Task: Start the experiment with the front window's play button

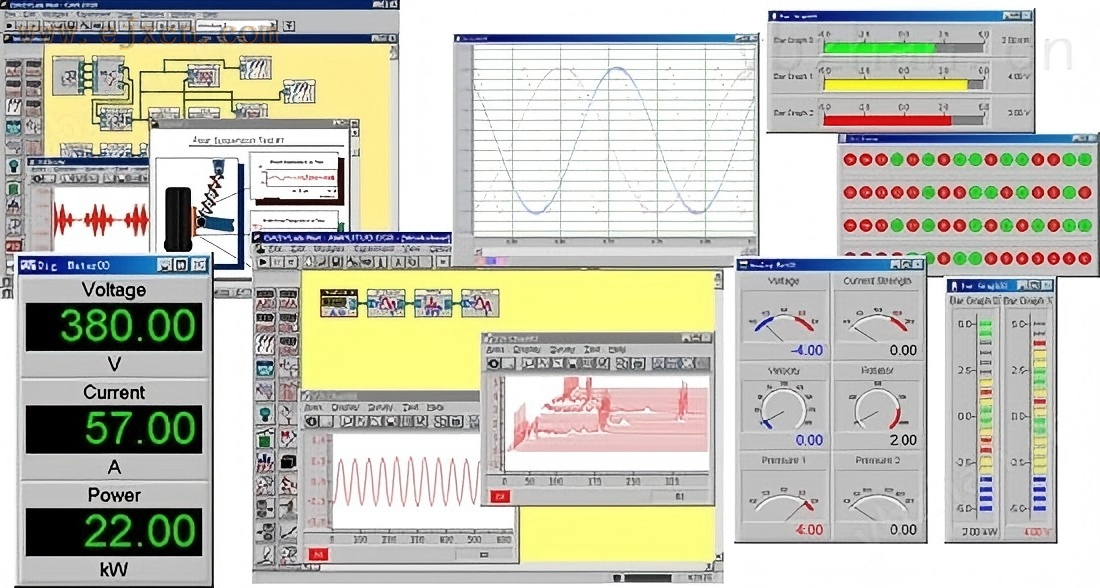Action: [264, 262]
